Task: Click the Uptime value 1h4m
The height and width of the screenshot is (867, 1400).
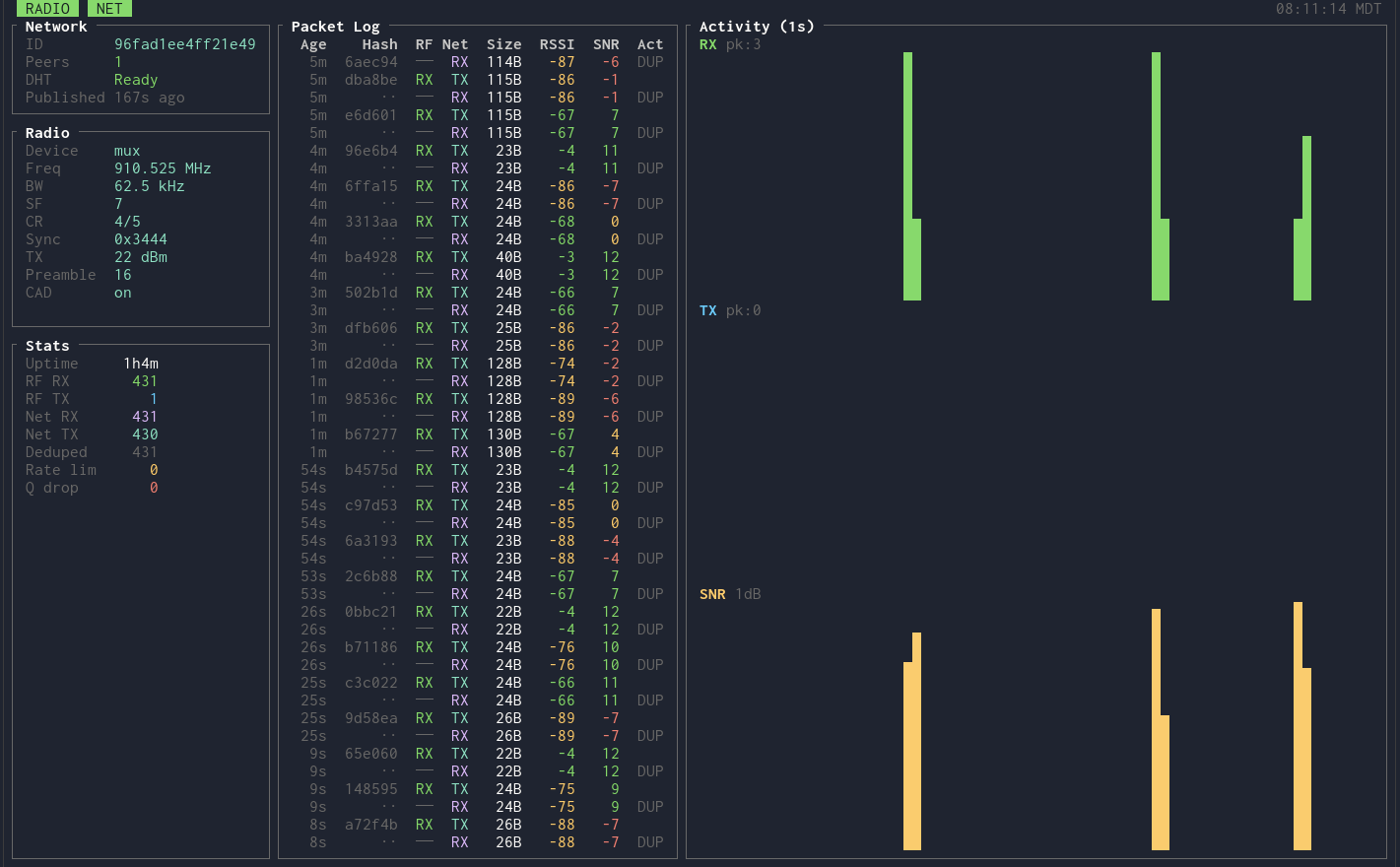Action: [141, 364]
